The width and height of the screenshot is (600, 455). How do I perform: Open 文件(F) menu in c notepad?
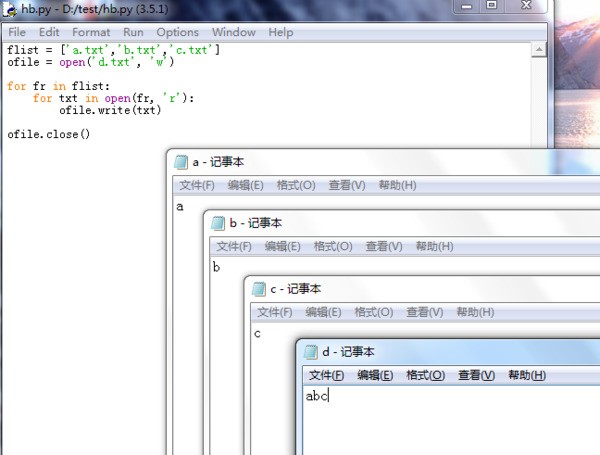click(x=275, y=312)
